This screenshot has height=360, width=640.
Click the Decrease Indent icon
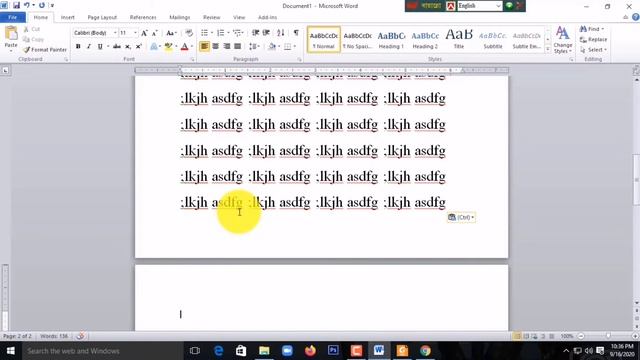point(256,33)
